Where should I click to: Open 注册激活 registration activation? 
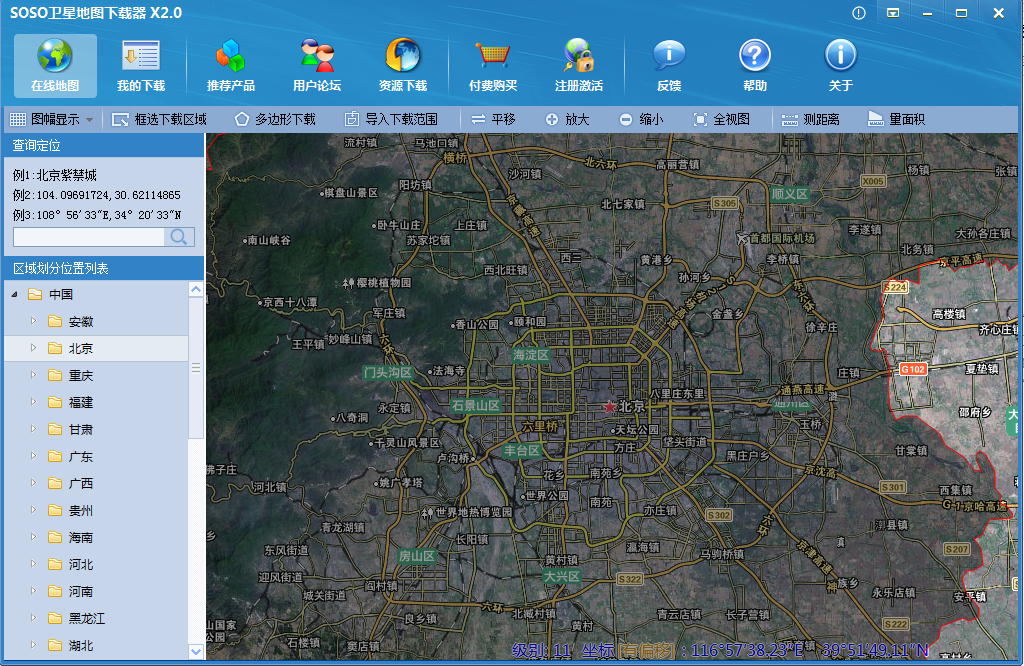coord(579,66)
